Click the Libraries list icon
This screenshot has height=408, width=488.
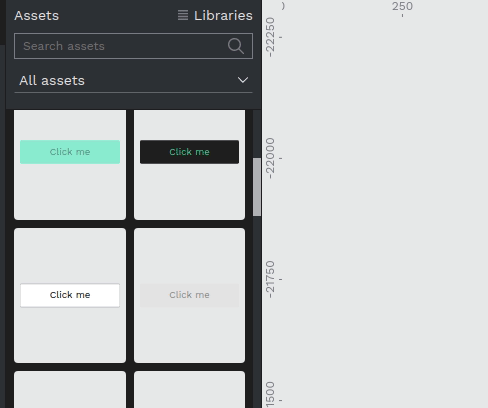click(183, 15)
